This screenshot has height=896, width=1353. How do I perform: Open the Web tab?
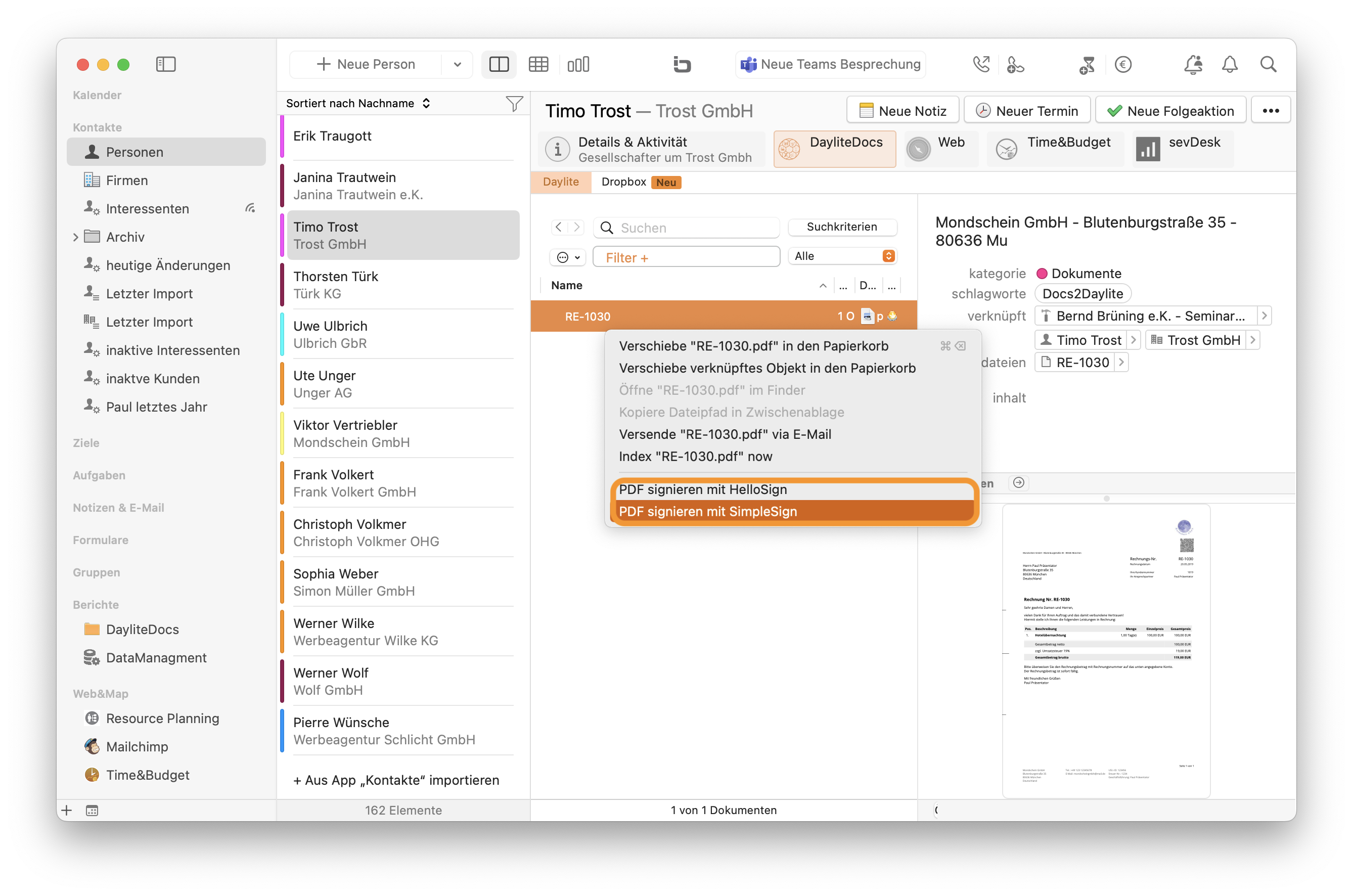(x=941, y=149)
